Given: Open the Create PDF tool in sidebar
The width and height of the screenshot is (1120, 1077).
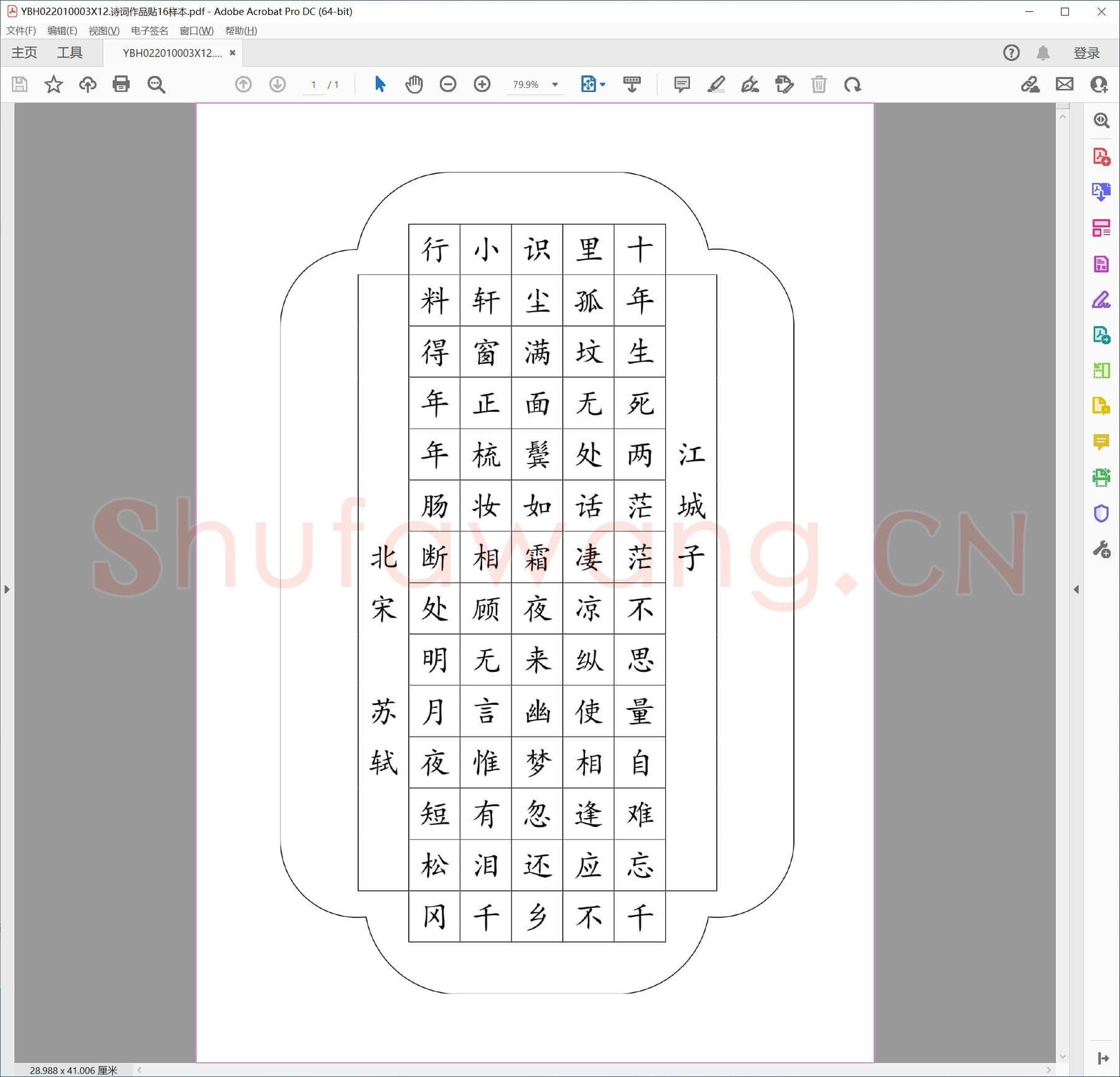Looking at the screenshot, I should 1101,156.
